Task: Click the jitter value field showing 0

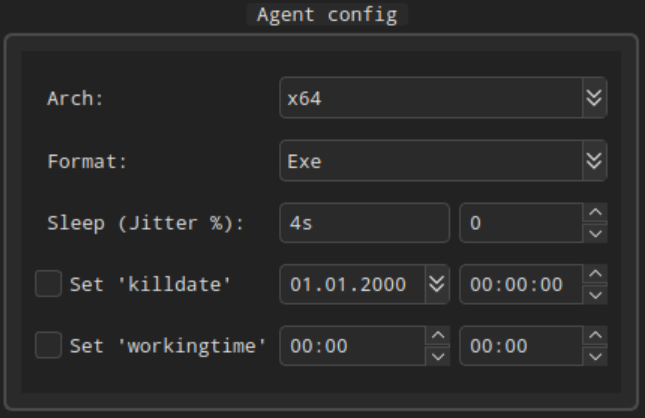Action: (x=522, y=223)
